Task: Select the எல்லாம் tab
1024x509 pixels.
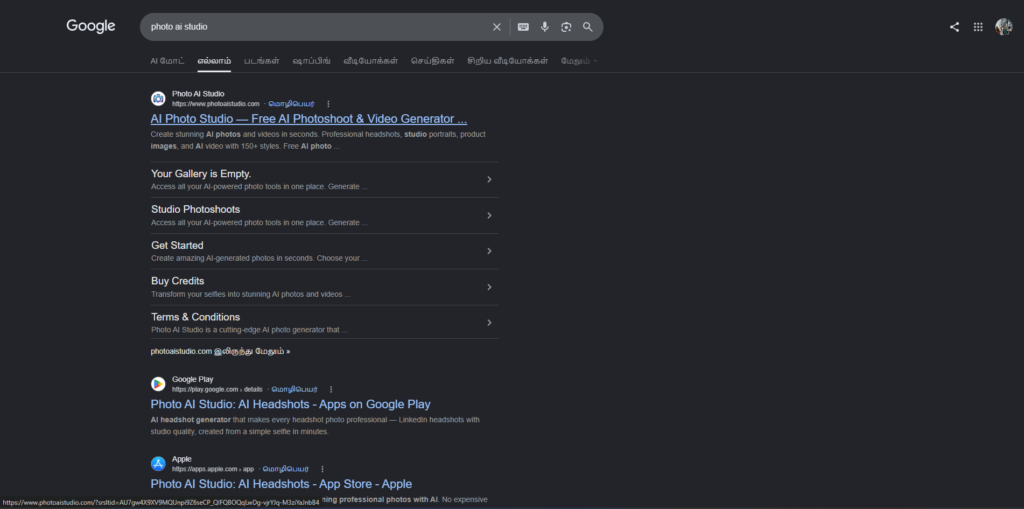Action: tap(214, 61)
